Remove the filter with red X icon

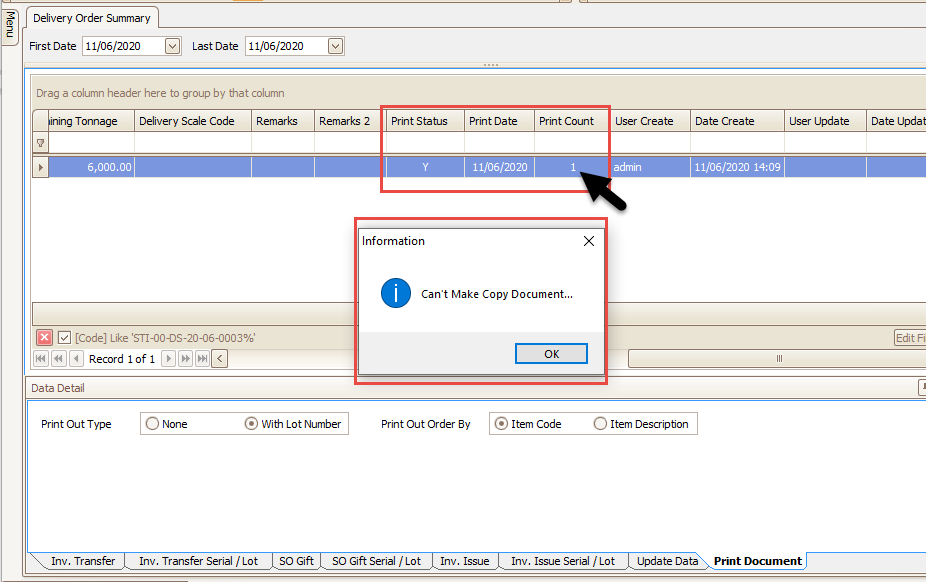[x=44, y=338]
